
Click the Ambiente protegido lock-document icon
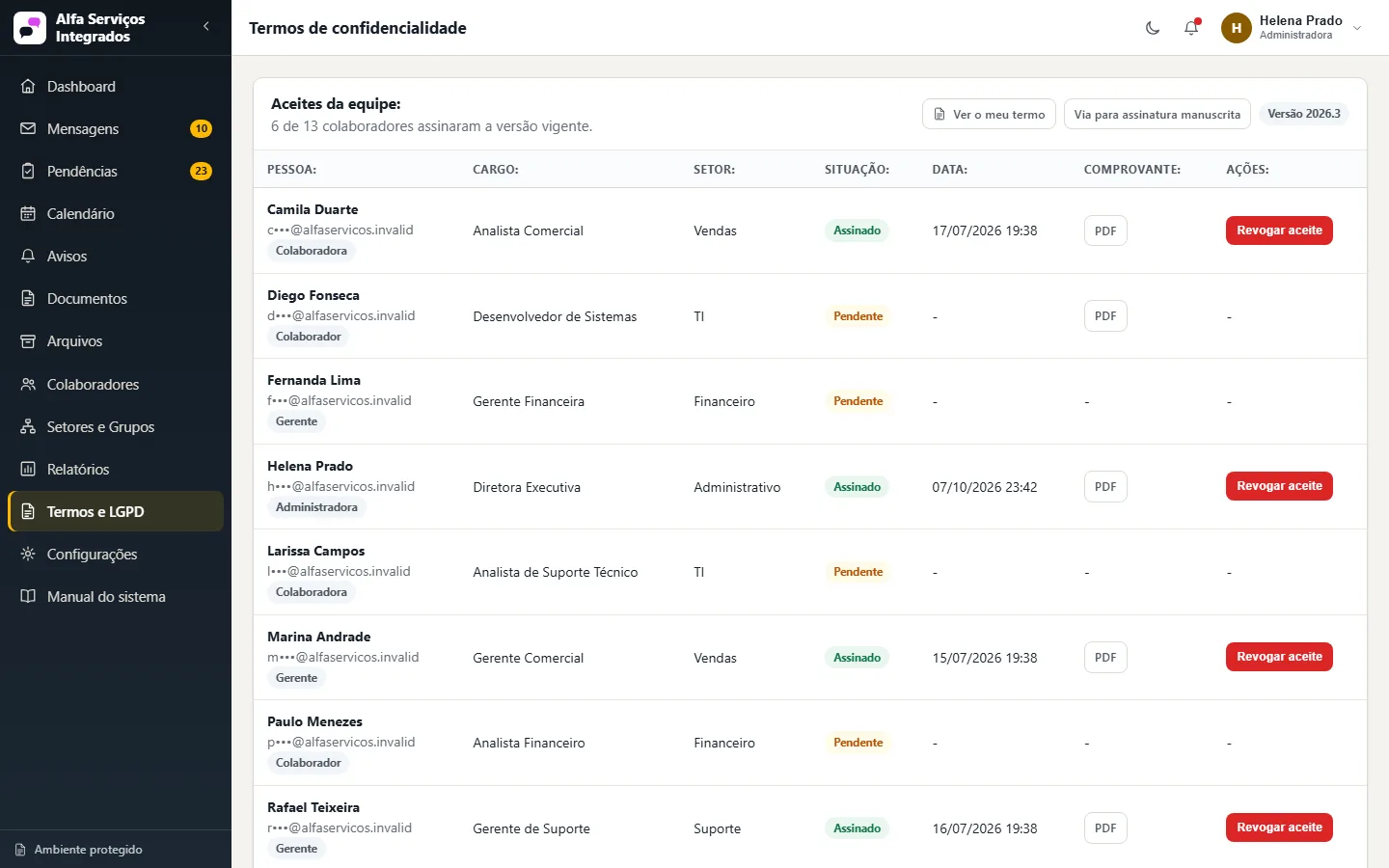pos(20,850)
